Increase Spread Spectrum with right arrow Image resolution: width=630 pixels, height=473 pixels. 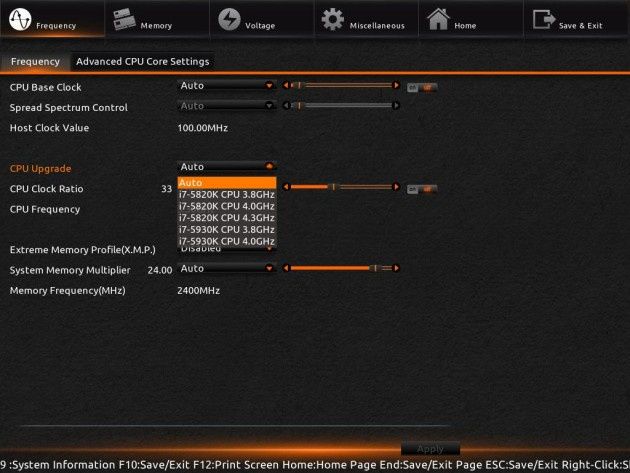point(397,105)
